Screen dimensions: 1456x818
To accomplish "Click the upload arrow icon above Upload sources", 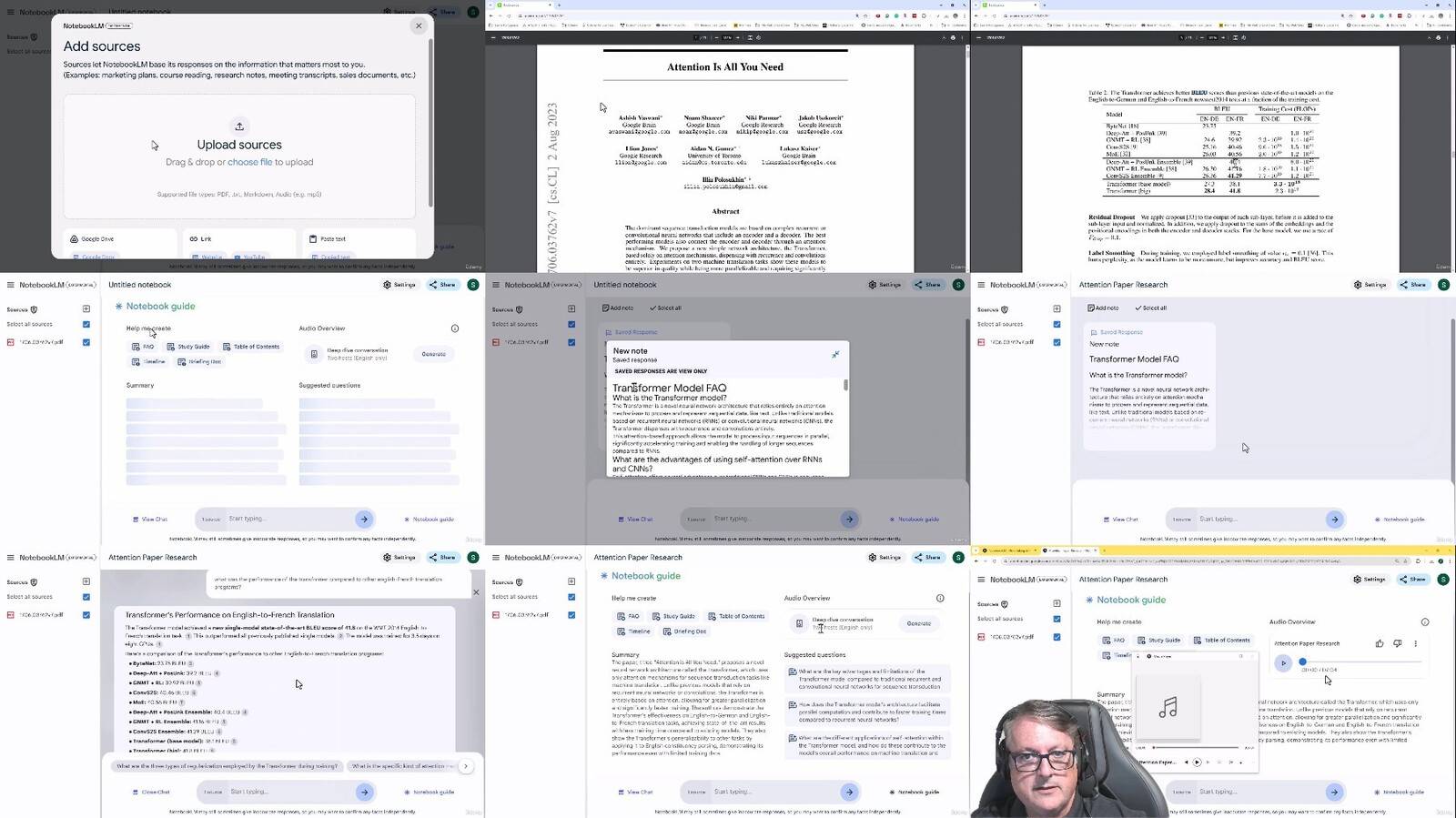I will point(239,126).
